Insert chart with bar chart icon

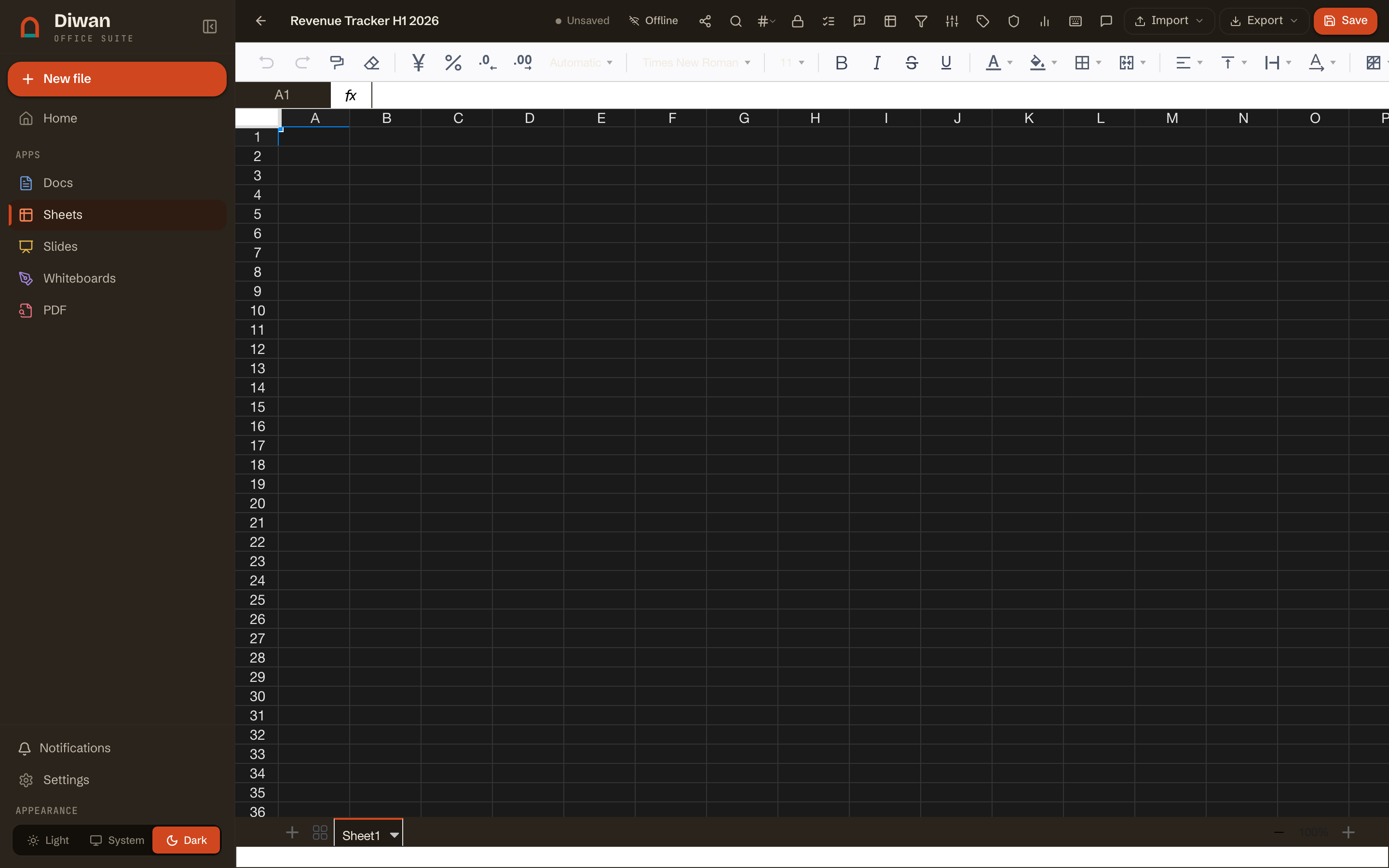(1045, 21)
